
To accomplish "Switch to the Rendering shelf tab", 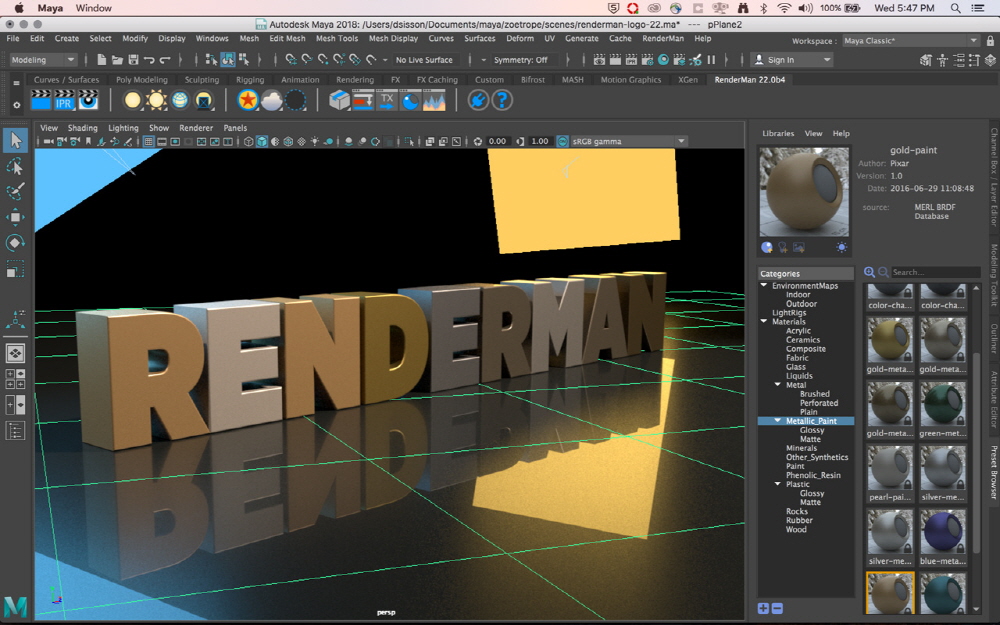I will [354, 80].
